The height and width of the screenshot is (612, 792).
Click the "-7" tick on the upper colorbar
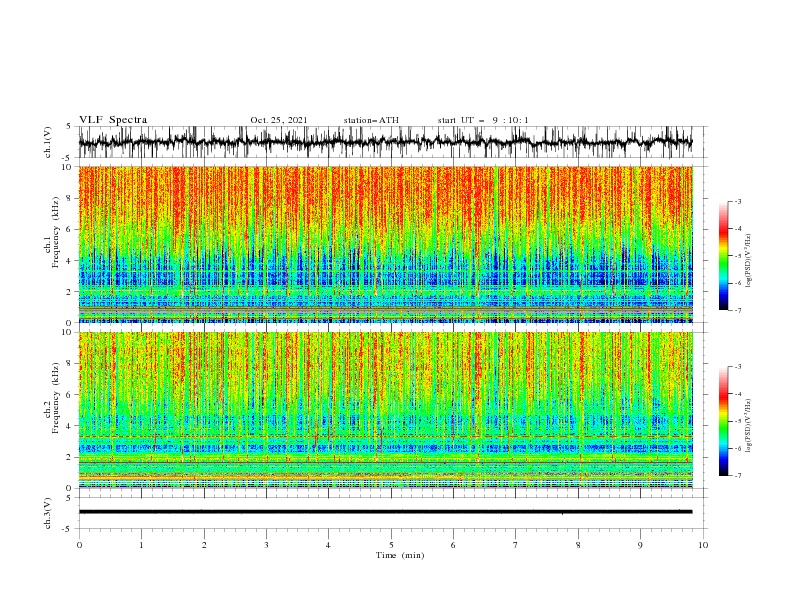(x=738, y=310)
